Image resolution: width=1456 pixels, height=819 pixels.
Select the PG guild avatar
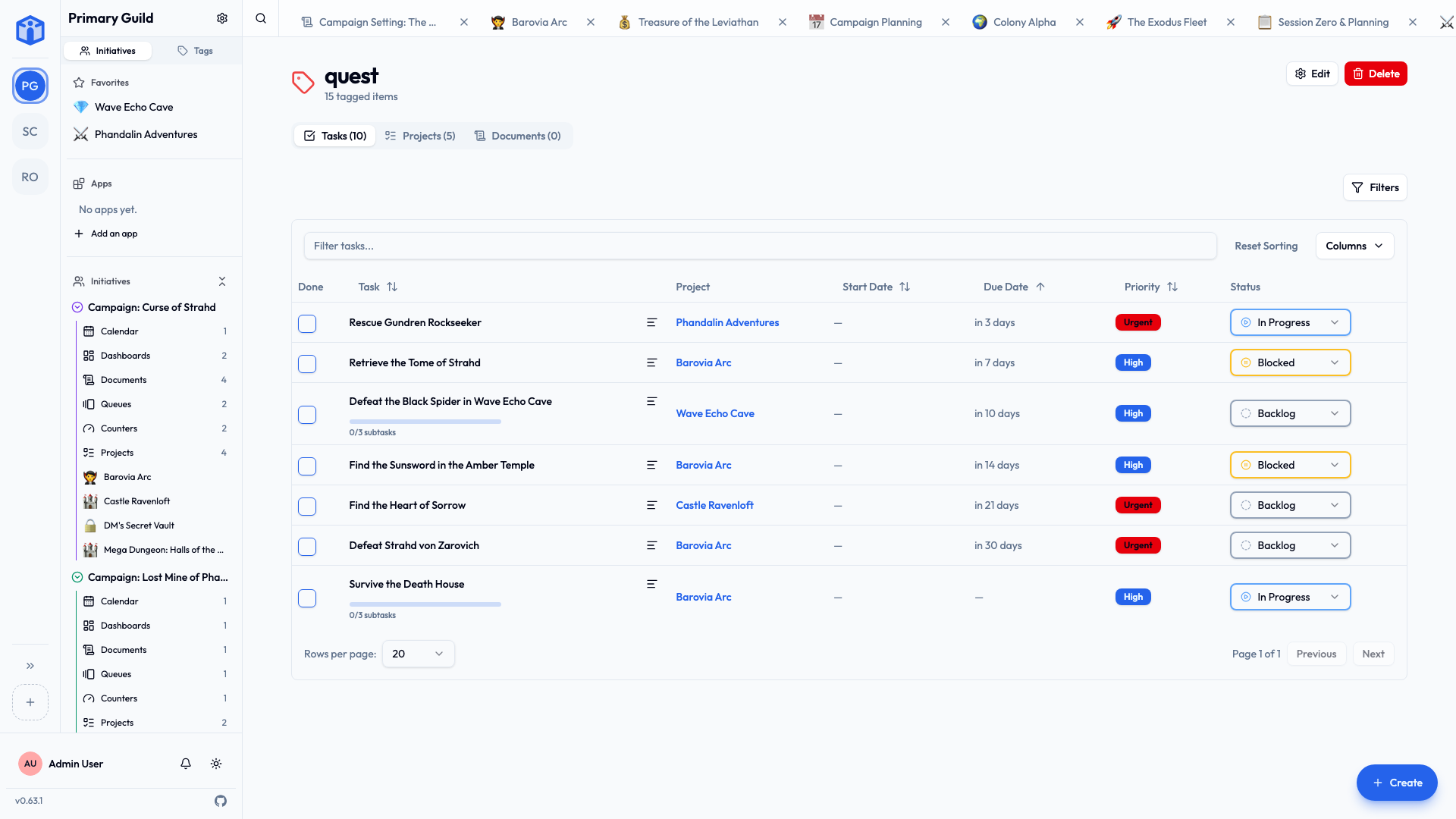tap(30, 86)
